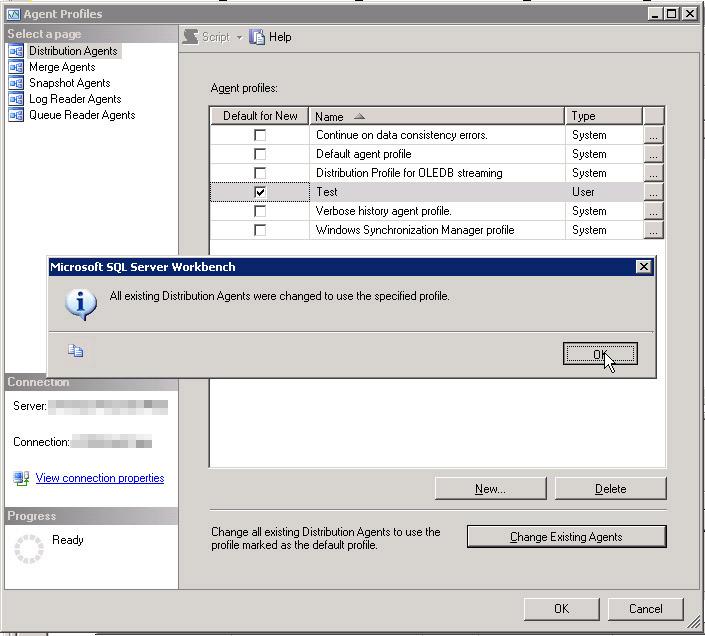The image size is (705, 636).
Task: Maximize the Agent Profiles window
Action: (x=672, y=14)
